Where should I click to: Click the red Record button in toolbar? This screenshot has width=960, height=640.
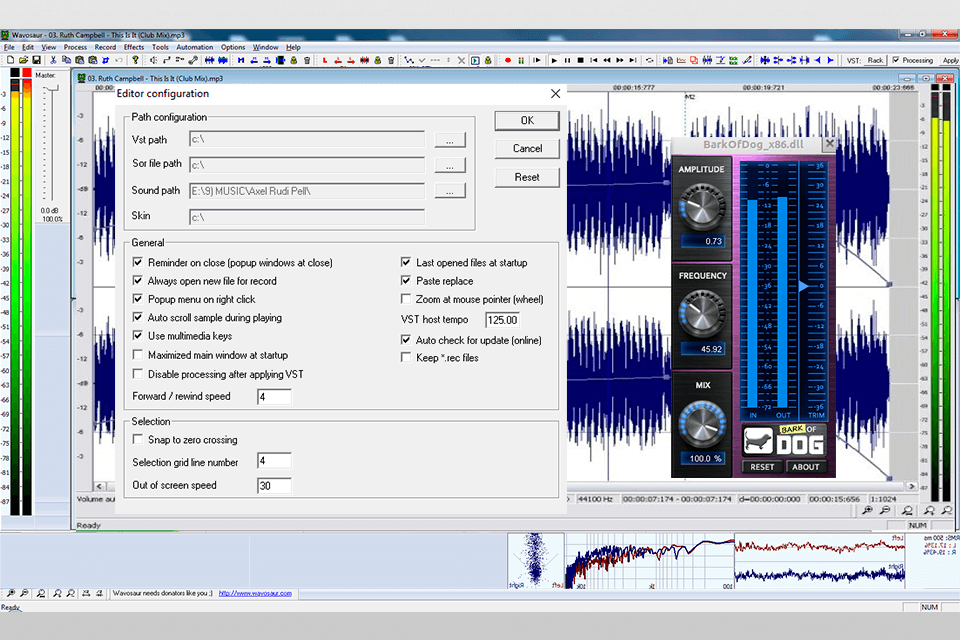508,60
